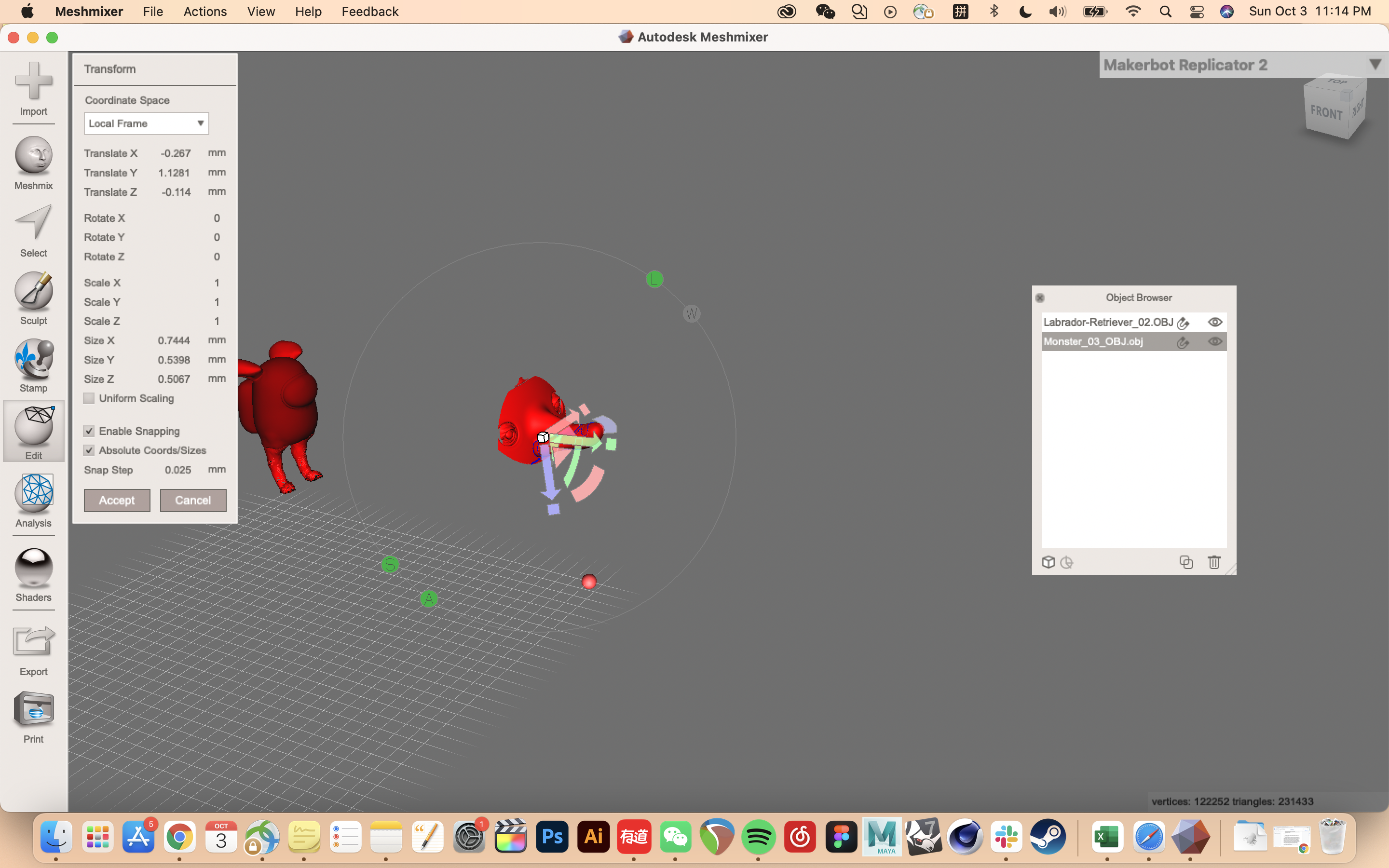Uncheck Absolute Coords/Sizes option
The height and width of the screenshot is (868, 1389).
(x=89, y=451)
